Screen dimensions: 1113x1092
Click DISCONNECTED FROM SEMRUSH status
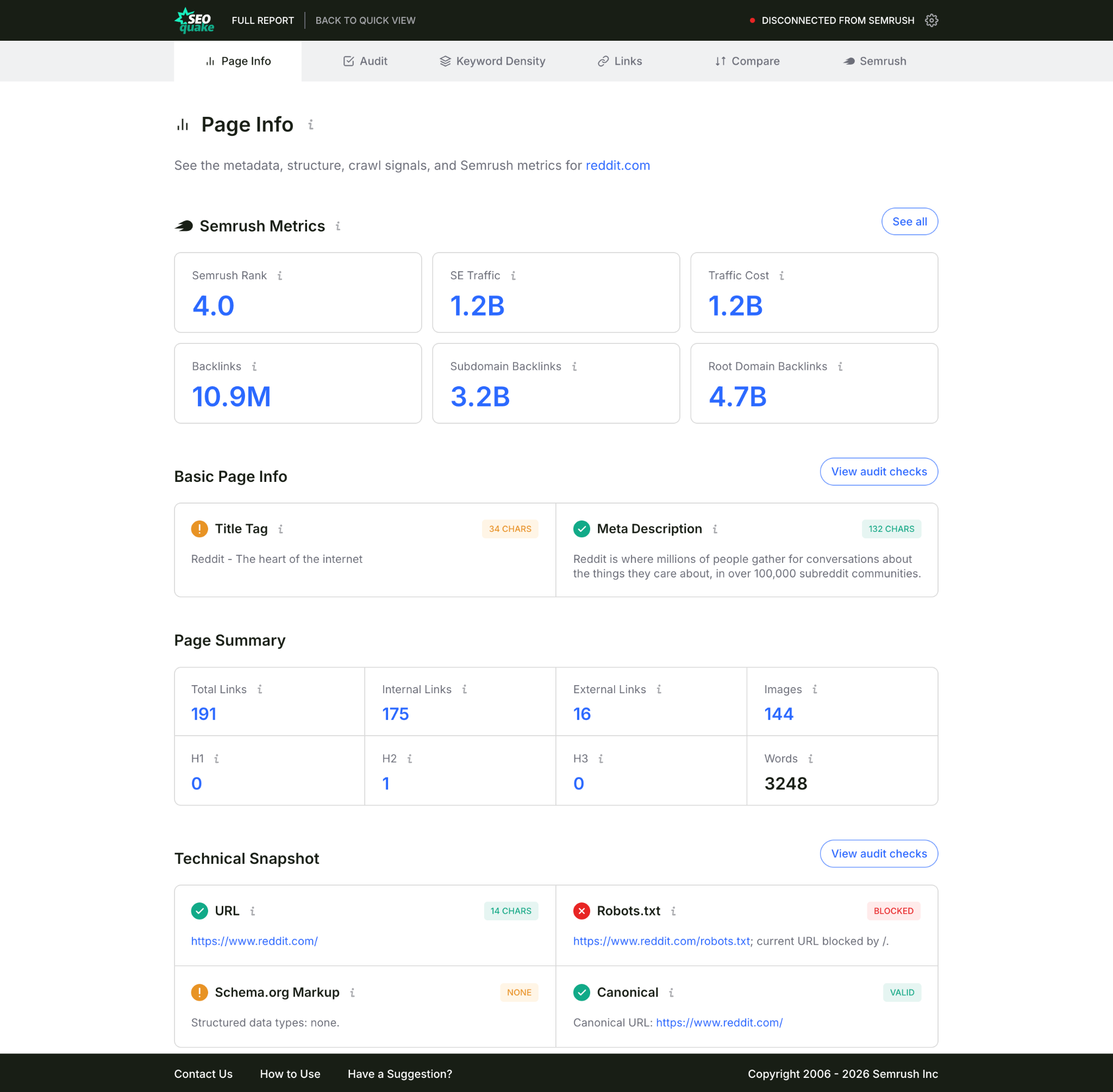click(831, 21)
